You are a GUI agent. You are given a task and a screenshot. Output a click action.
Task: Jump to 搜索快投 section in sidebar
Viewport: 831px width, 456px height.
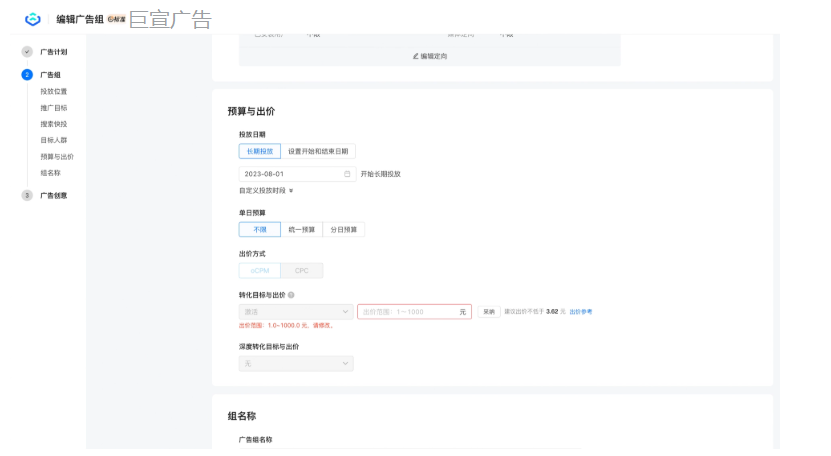54,124
